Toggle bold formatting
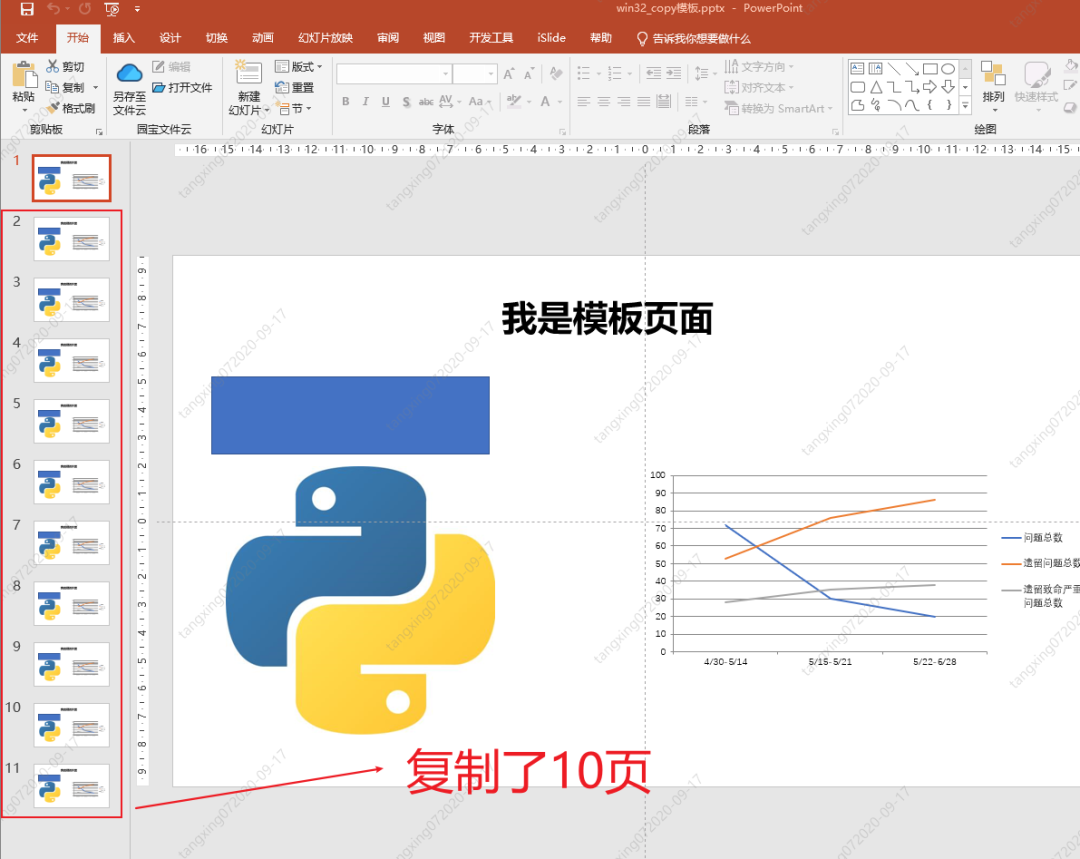The height and width of the screenshot is (859, 1080). click(345, 101)
